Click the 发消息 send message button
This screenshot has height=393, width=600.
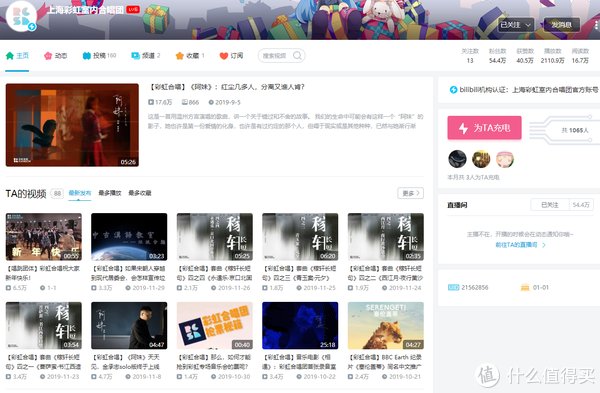tap(561, 25)
